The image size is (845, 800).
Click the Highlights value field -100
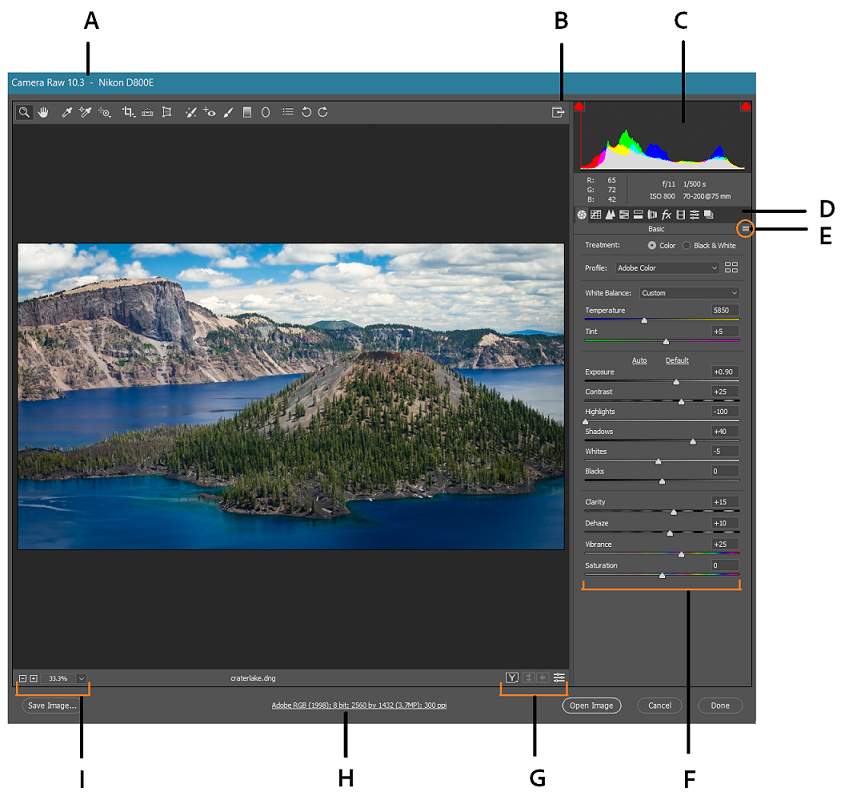click(725, 411)
